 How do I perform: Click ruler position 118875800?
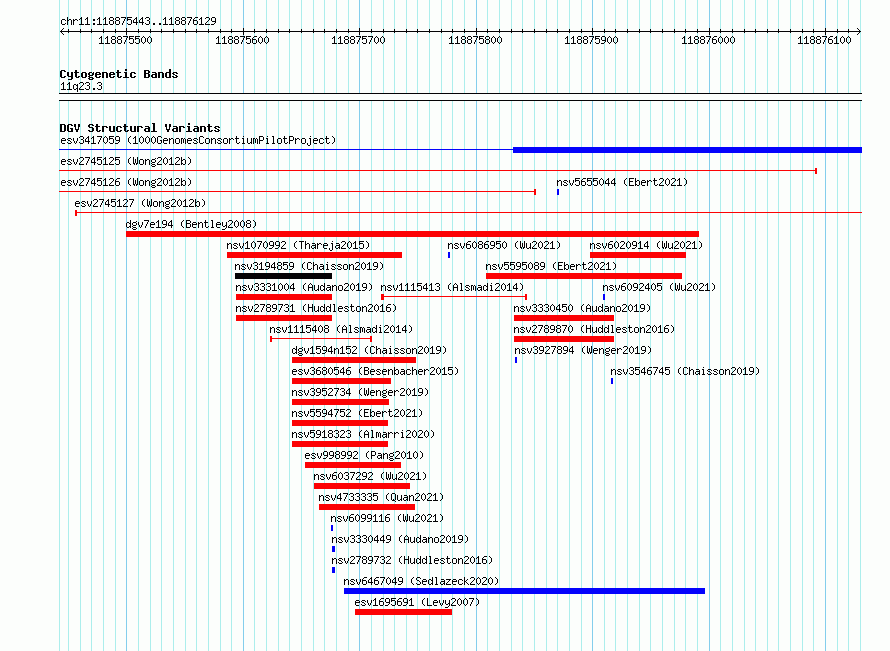[475, 40]
